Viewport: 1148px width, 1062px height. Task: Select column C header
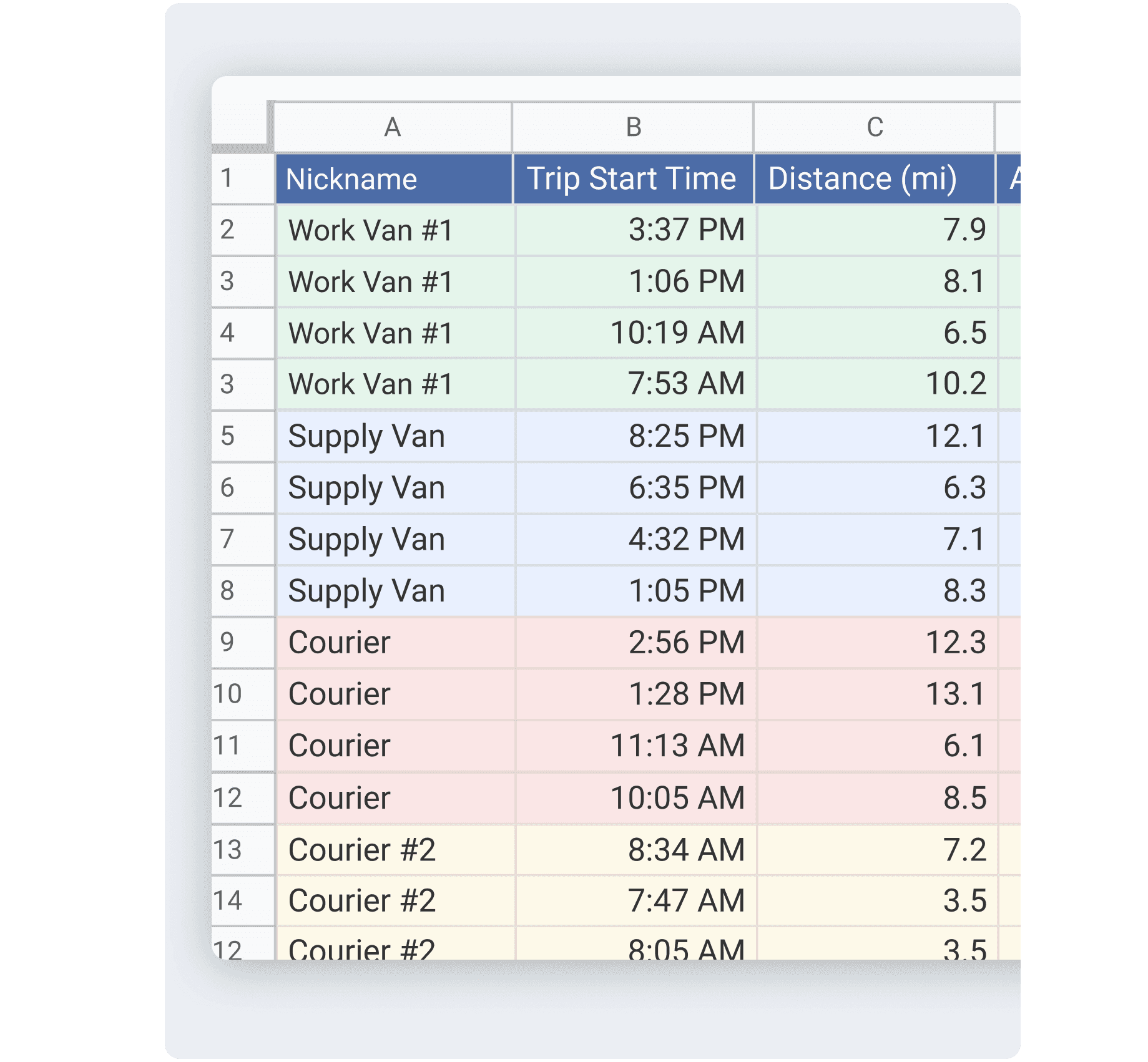tap(875, 127)
